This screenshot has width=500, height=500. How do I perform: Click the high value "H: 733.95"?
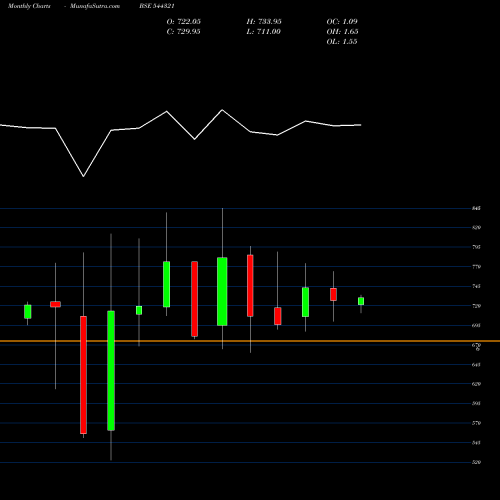pyautogui.click(x=264, y=21)
